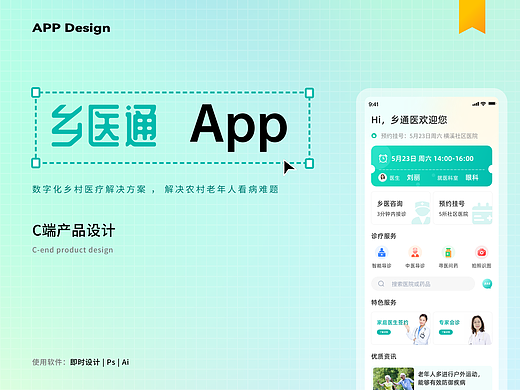This screenshot has height=390, width=520.
Task: Click the 搜索医院或药品 search field
Action: coord(423,284)
